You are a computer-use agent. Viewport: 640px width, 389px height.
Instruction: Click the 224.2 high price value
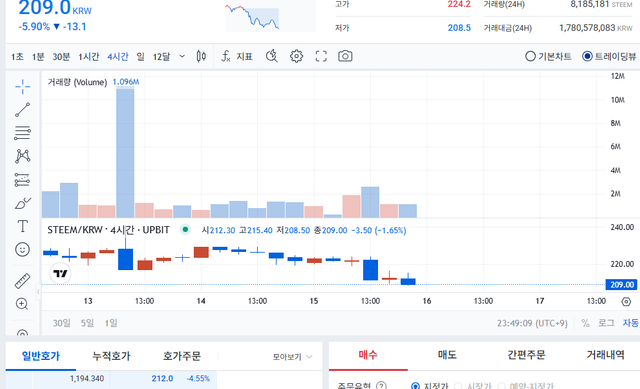(459, 4)
